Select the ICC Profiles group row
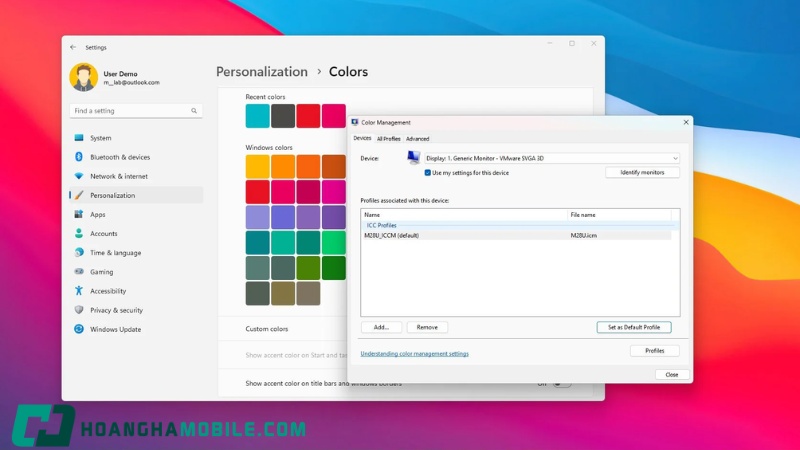 (516, 225)
